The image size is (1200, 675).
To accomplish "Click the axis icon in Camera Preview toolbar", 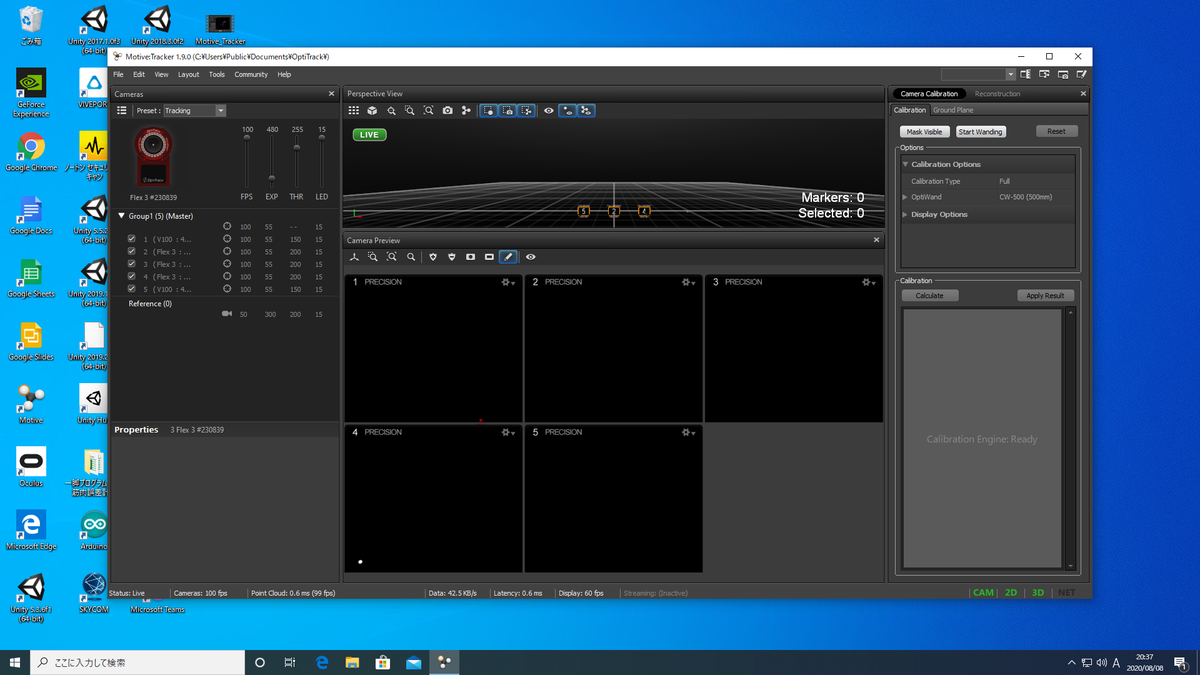I will [x=354, y=257].
